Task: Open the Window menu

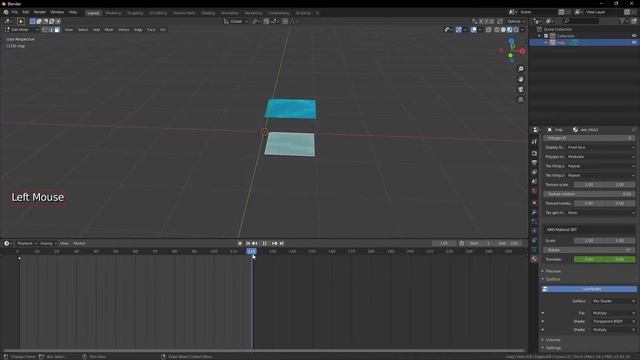Action: 57,12
